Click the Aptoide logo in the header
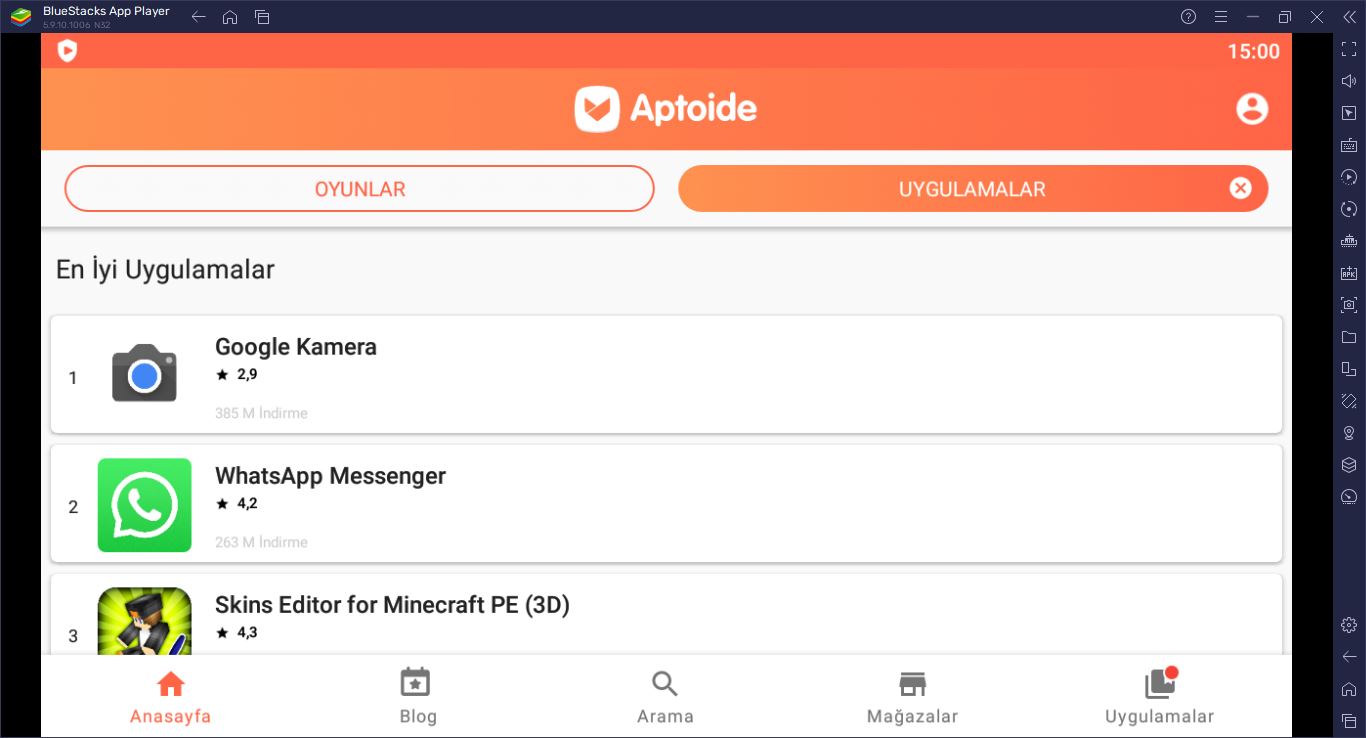 666,108
